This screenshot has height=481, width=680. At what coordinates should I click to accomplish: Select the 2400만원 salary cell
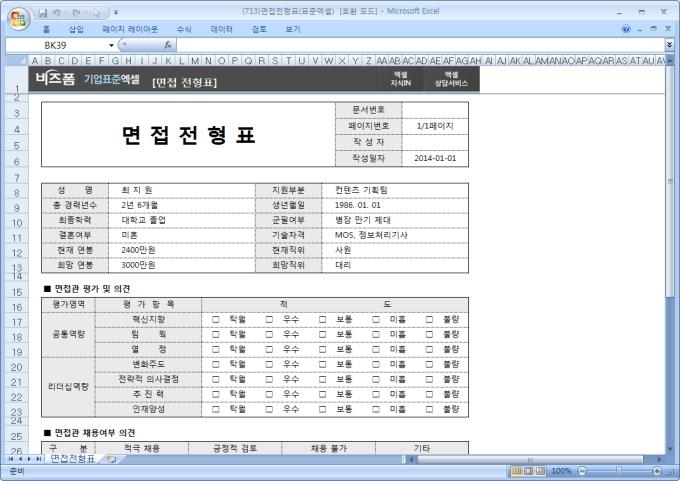182,250
